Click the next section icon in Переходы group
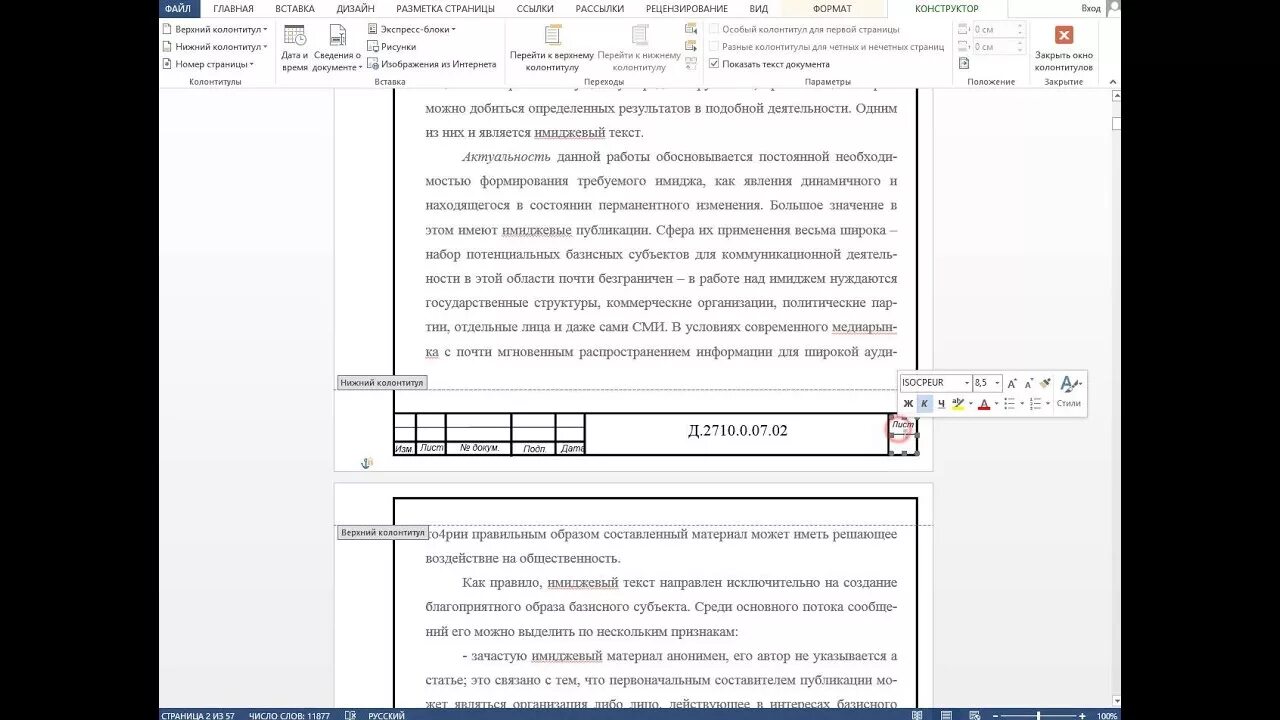The image size is (1280, 720). click(690, 47)
